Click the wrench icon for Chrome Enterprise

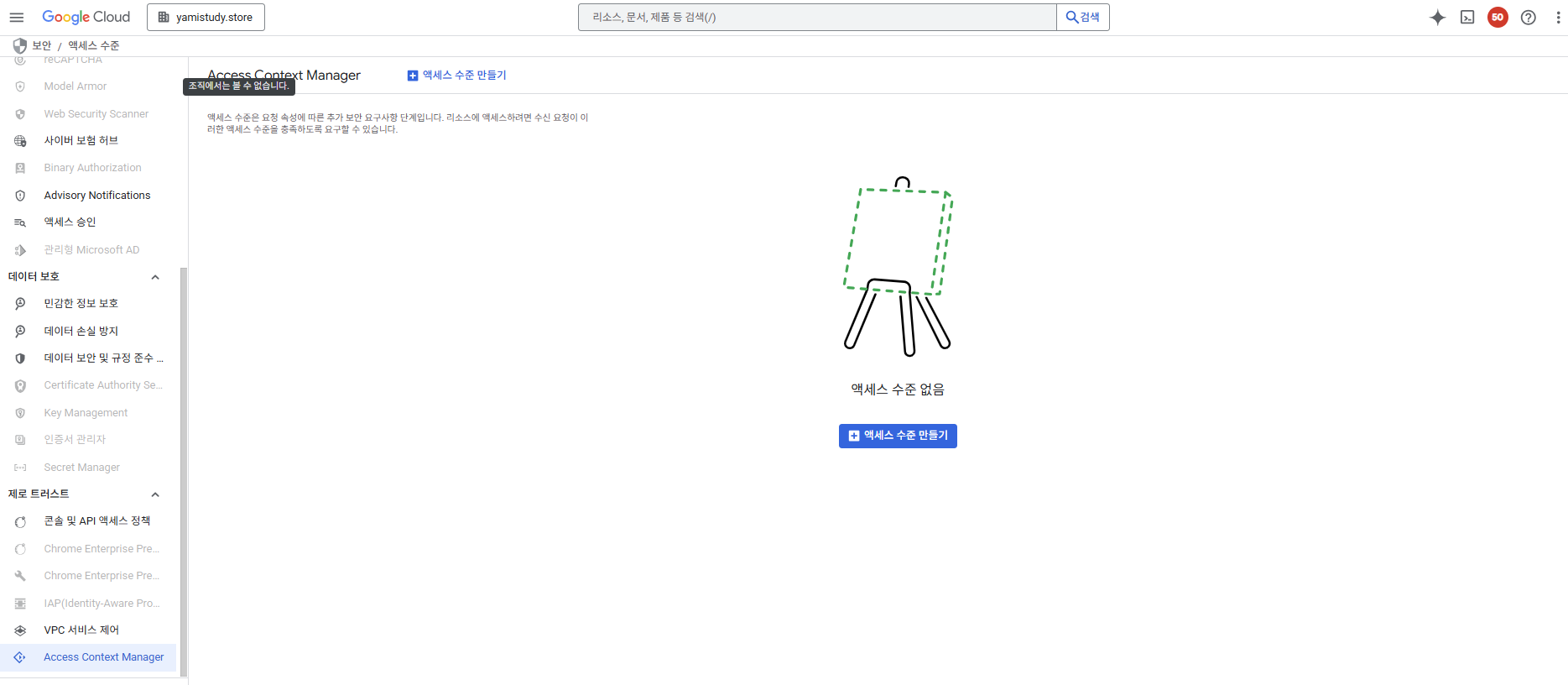pyautogui.click(x=20, y=576)
